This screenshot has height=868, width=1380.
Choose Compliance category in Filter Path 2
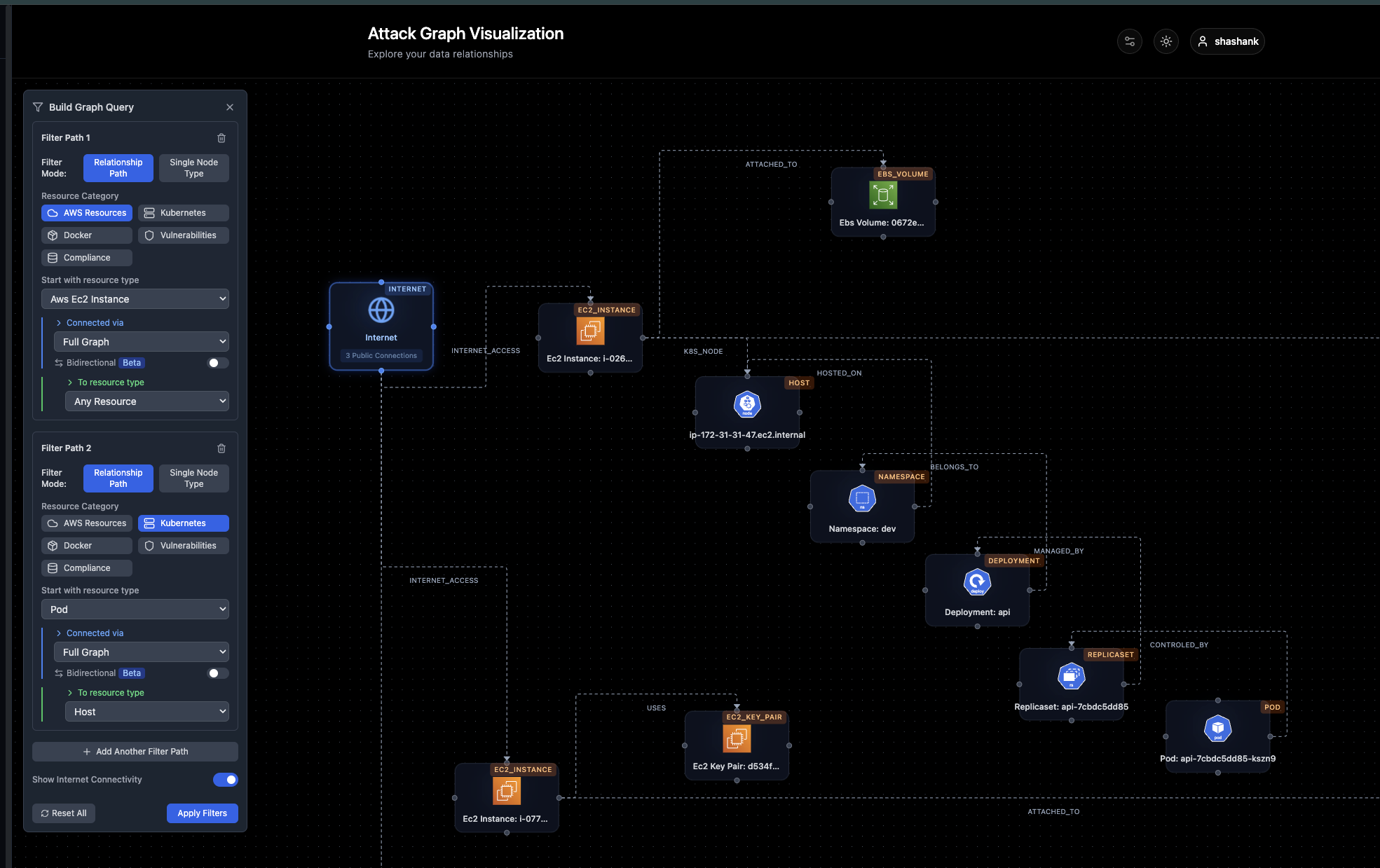tap(87, 568)
